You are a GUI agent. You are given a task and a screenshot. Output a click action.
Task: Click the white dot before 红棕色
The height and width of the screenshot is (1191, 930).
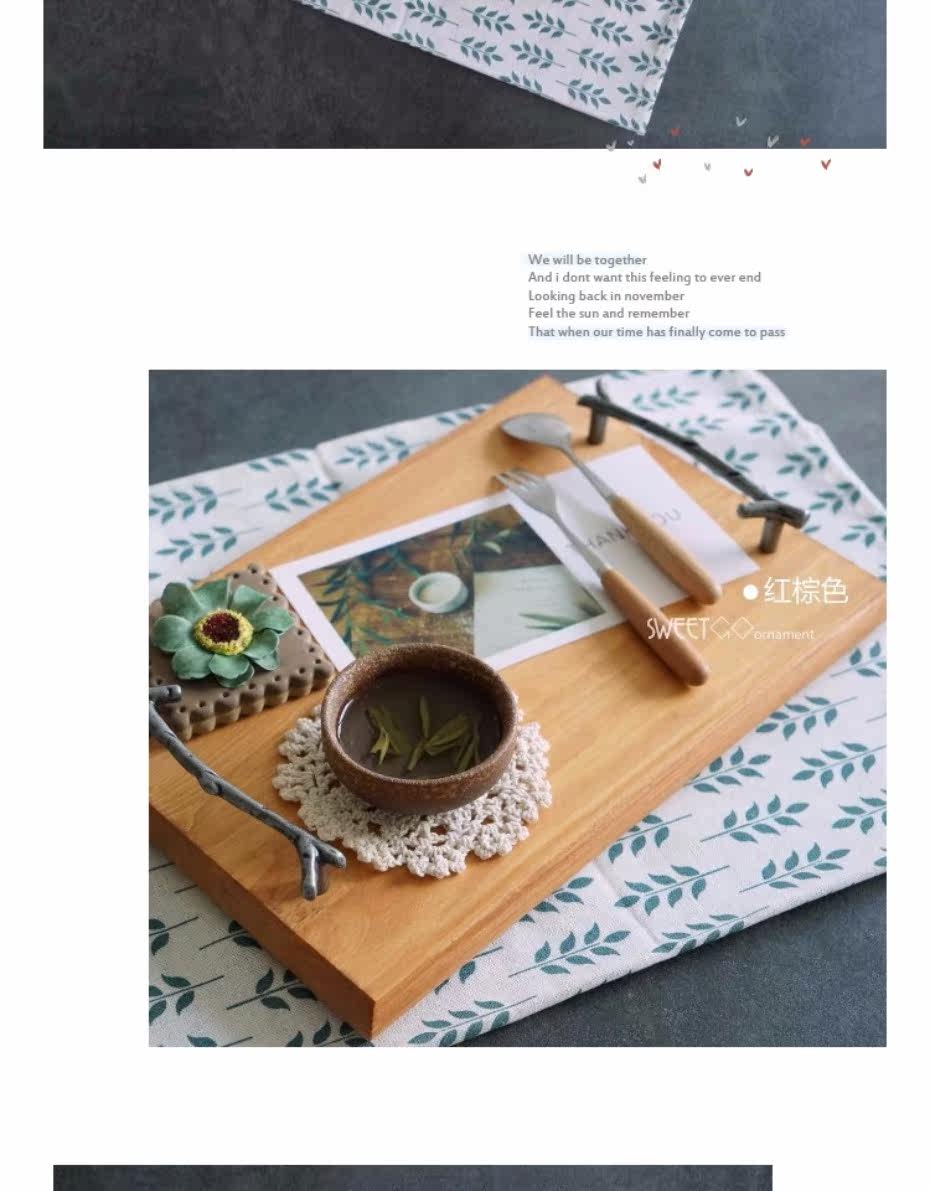tap(750, 592)
